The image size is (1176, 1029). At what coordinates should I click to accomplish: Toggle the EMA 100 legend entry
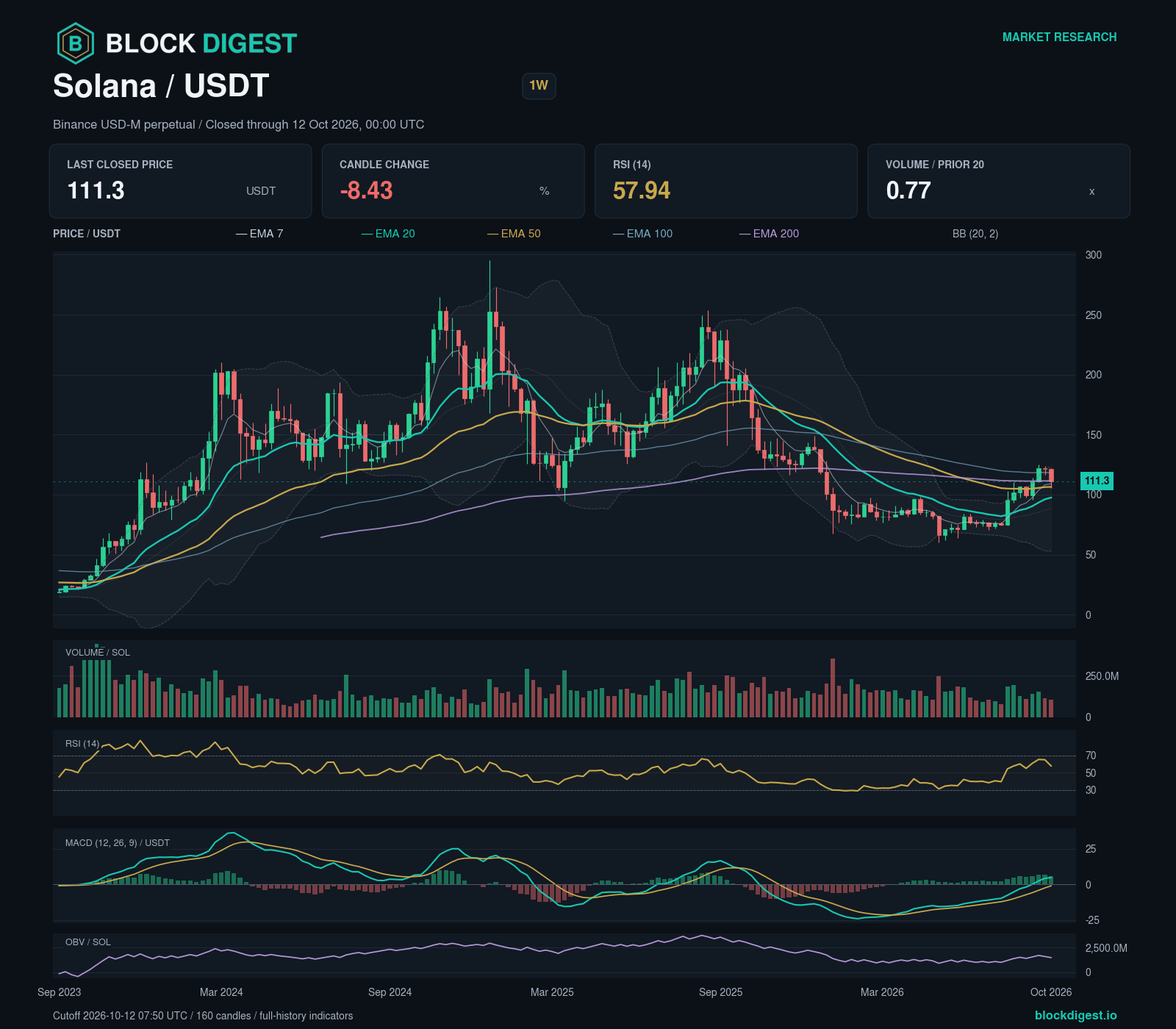[x=642, y=234]
